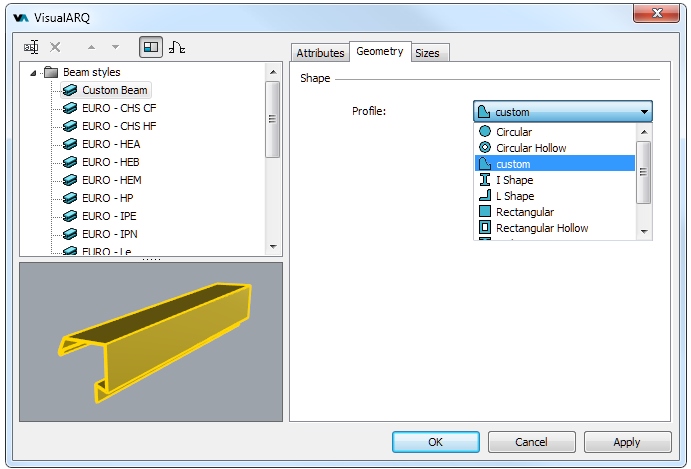Click the profile curve icon in toolbar

(177, 47)
